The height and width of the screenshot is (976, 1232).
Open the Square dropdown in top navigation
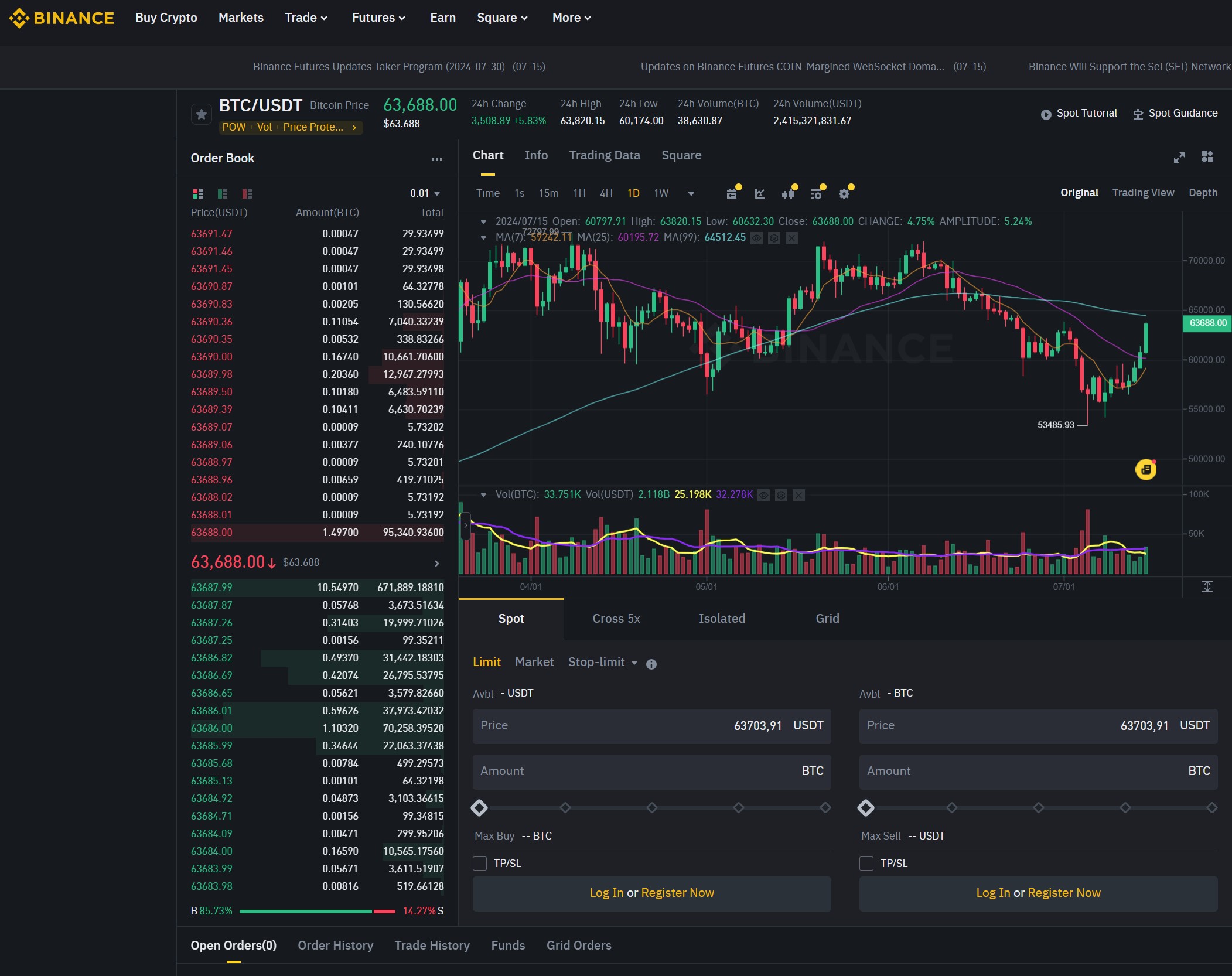point(502,18)
